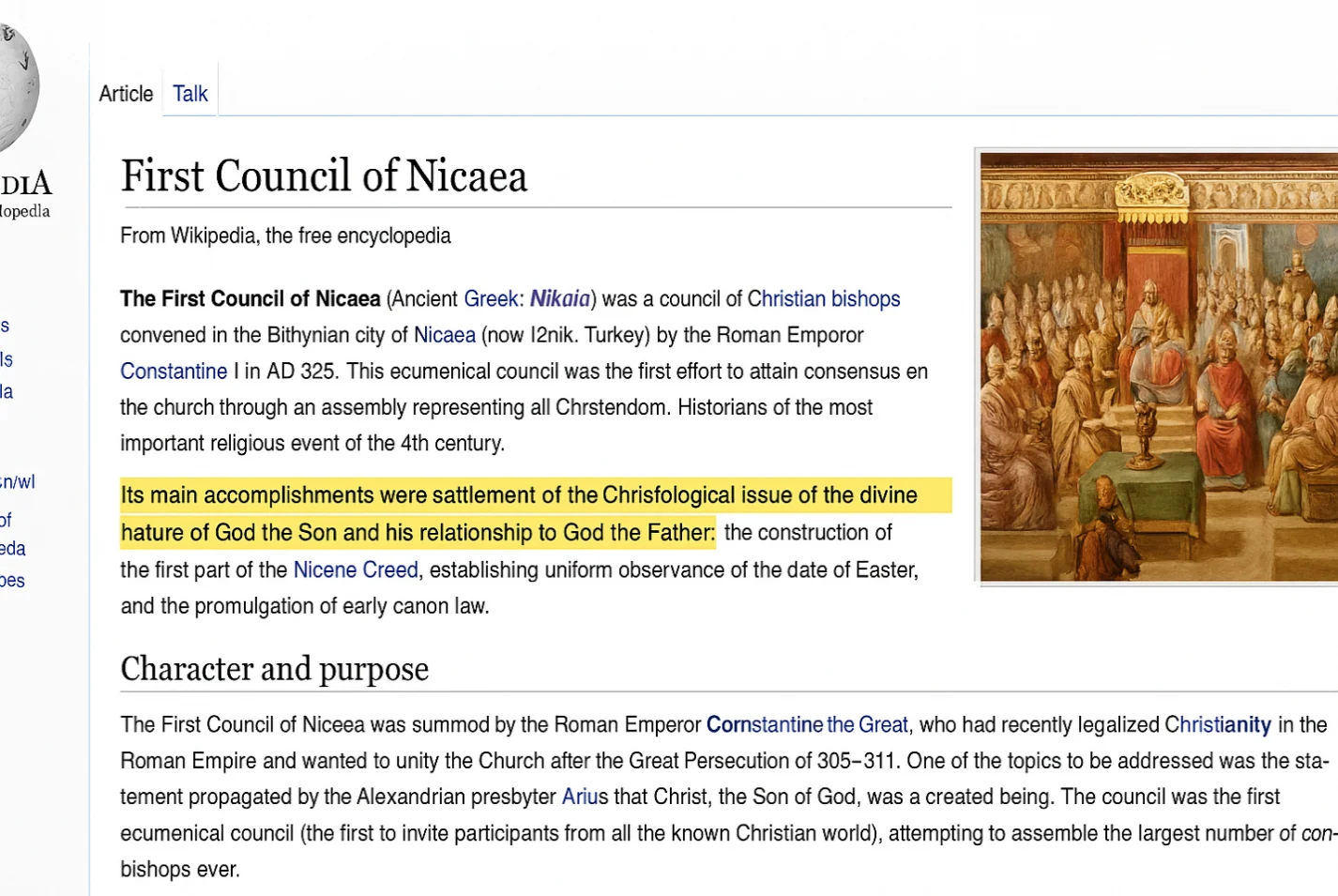
Task: Open the Talk tab
Action: [x=190, y=94]
